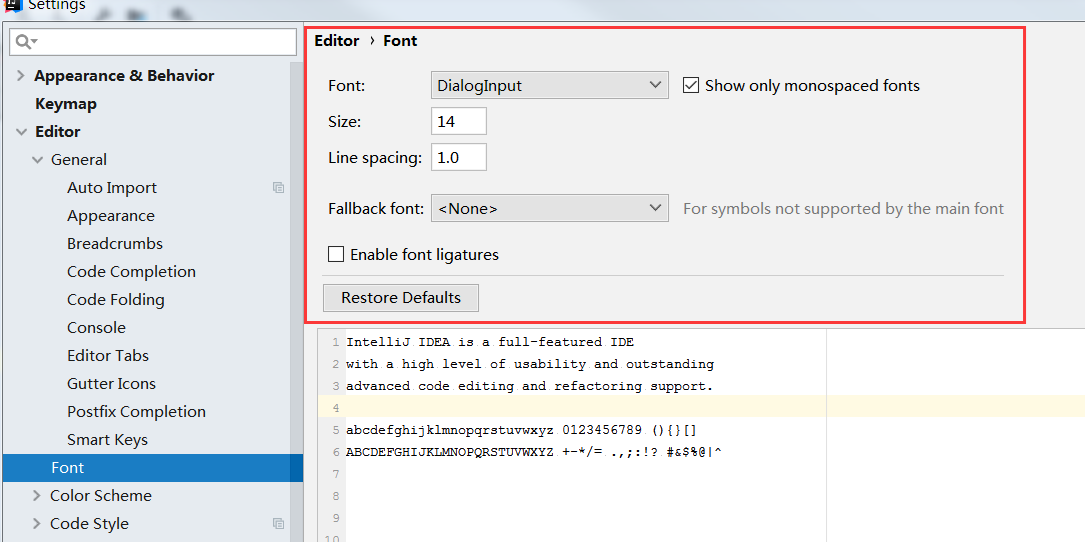Select the highlighted Font tree item
The height and width of the screenshot is (542, 1085).
coord(153,468)
